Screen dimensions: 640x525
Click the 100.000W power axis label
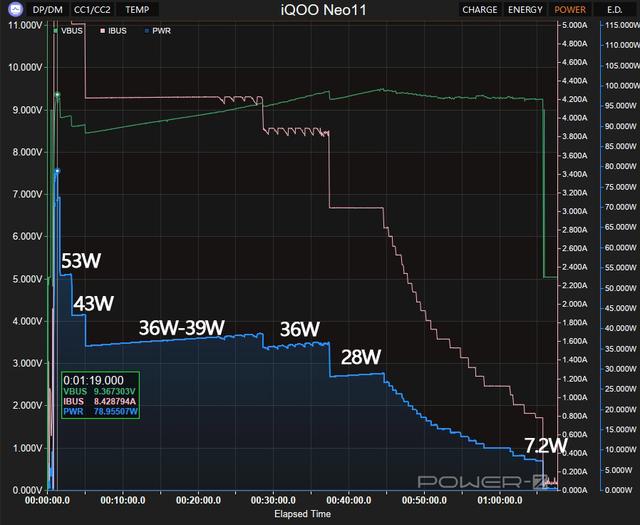tap(622, 86)
